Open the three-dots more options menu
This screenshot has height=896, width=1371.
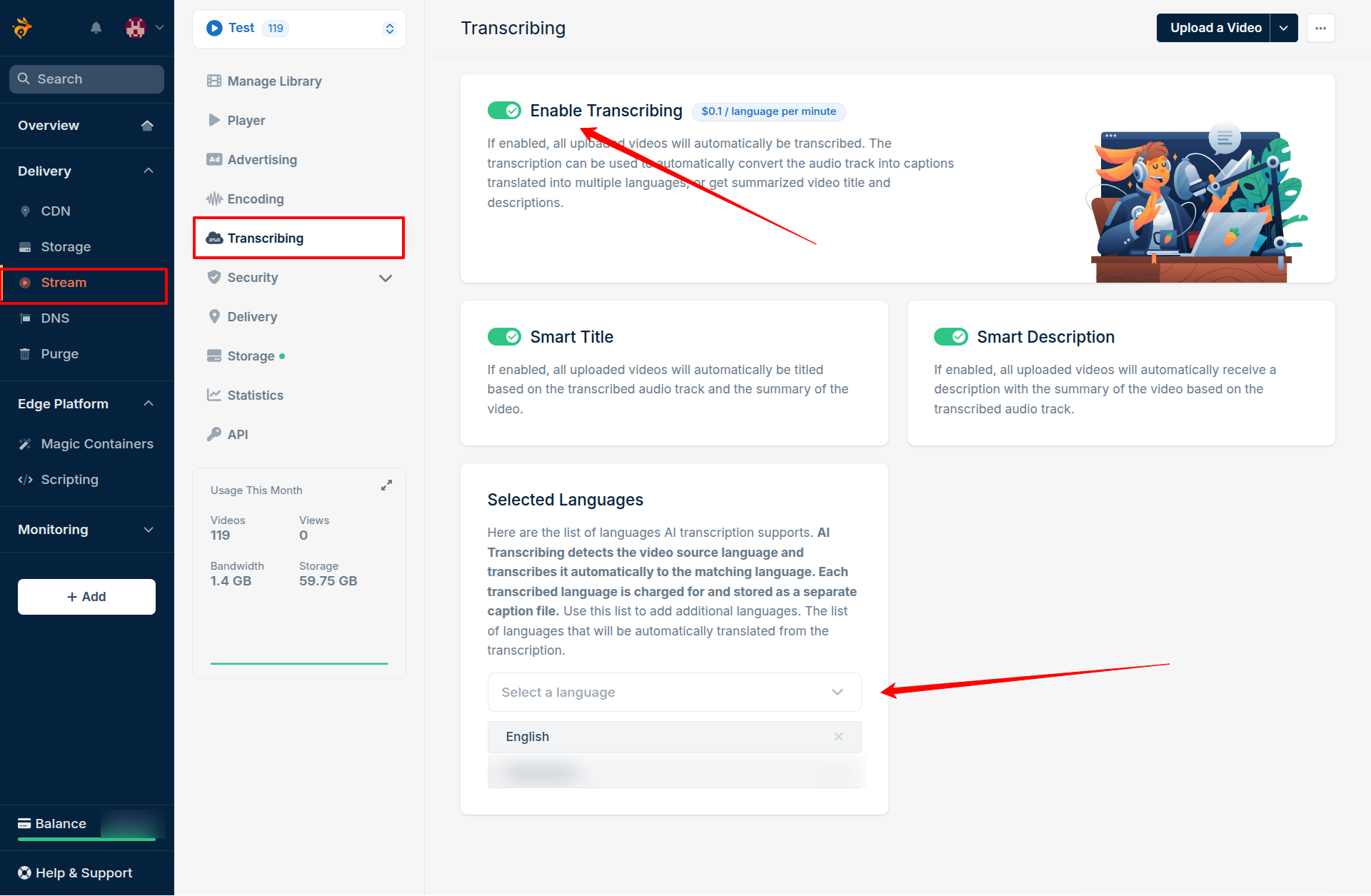(1320, 29)
